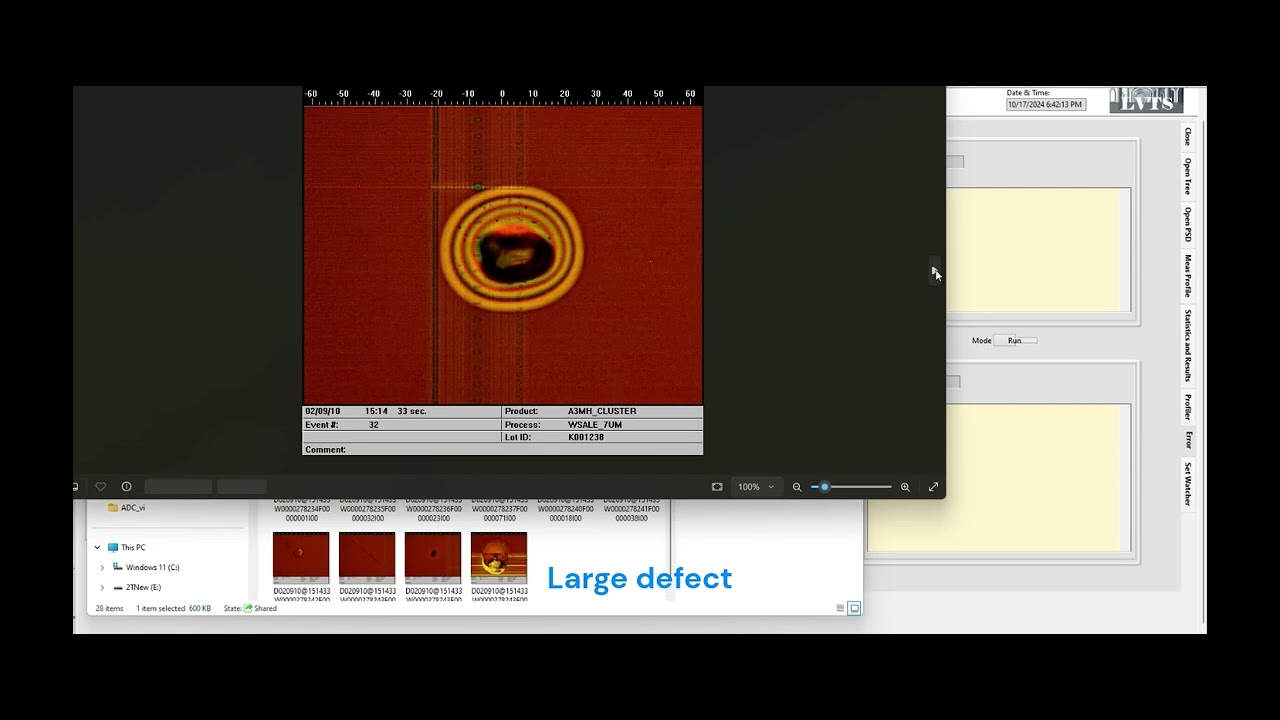
Task: Switch Explorer to large icons view
Action: pos(854,608)
